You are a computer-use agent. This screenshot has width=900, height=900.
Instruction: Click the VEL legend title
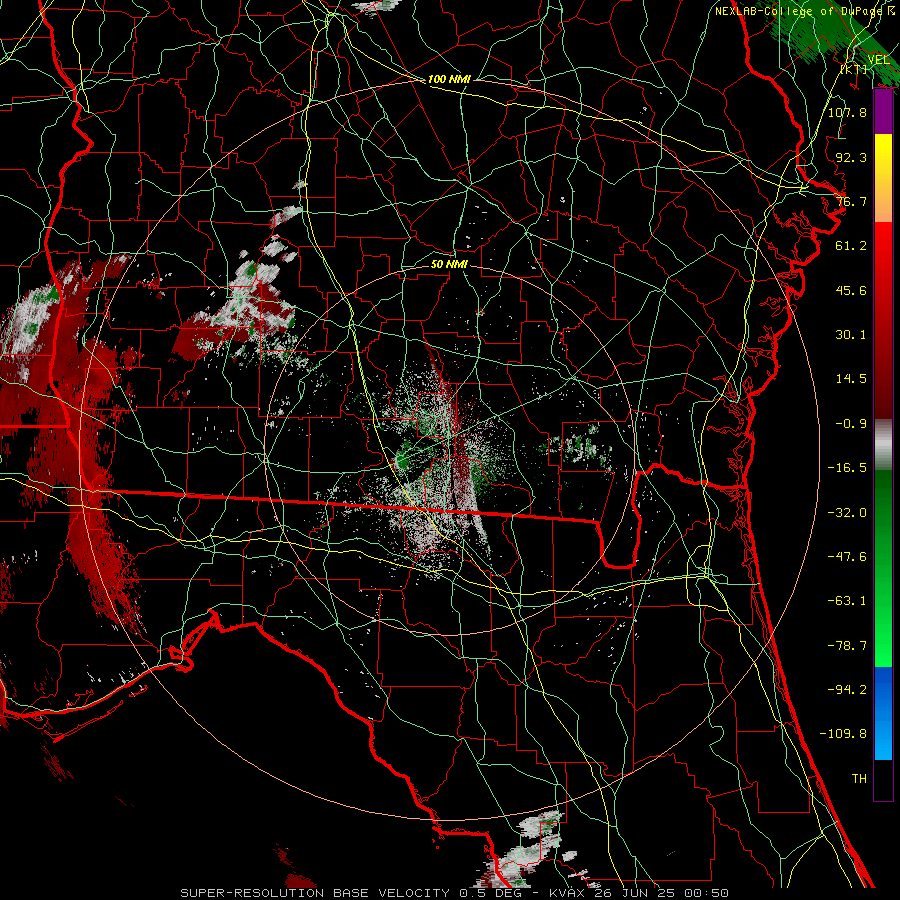coord(878,60)
